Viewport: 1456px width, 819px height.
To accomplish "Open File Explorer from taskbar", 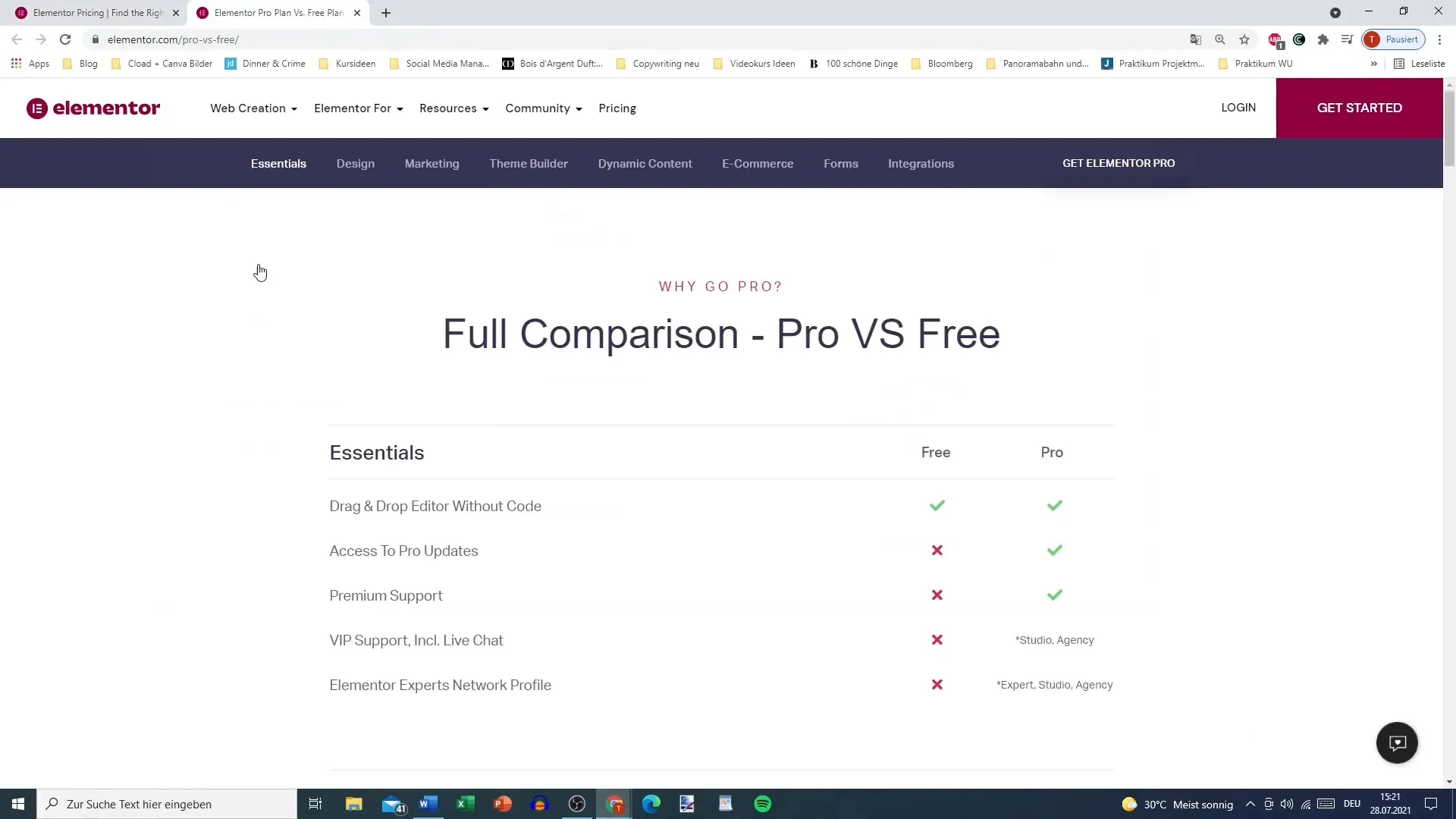I will [x=354, y=804].
